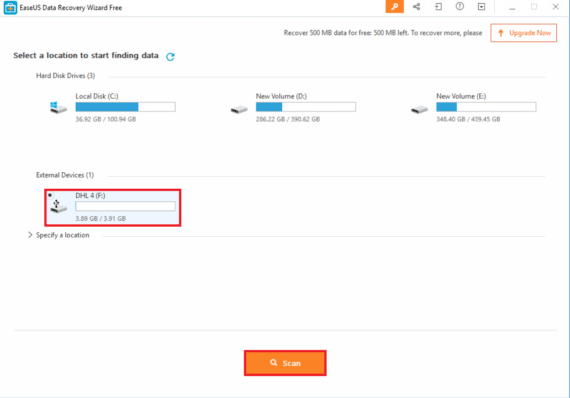Click the Scan button
Image resolution: width=570 pixels, height=398 pixels.
pos(285,363)
